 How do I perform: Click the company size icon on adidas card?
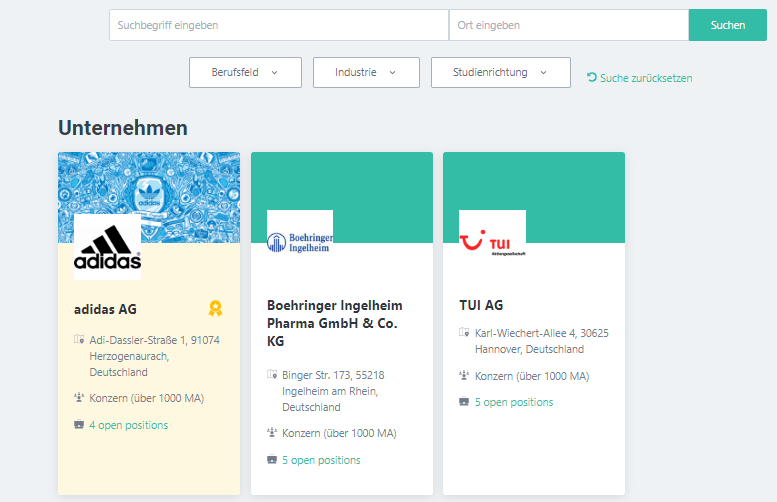tap(79, 397)
